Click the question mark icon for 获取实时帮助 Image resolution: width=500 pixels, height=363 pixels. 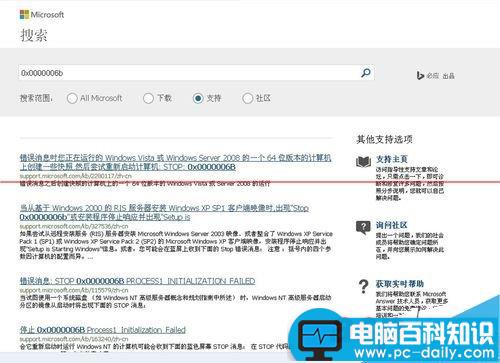[363, 286]
